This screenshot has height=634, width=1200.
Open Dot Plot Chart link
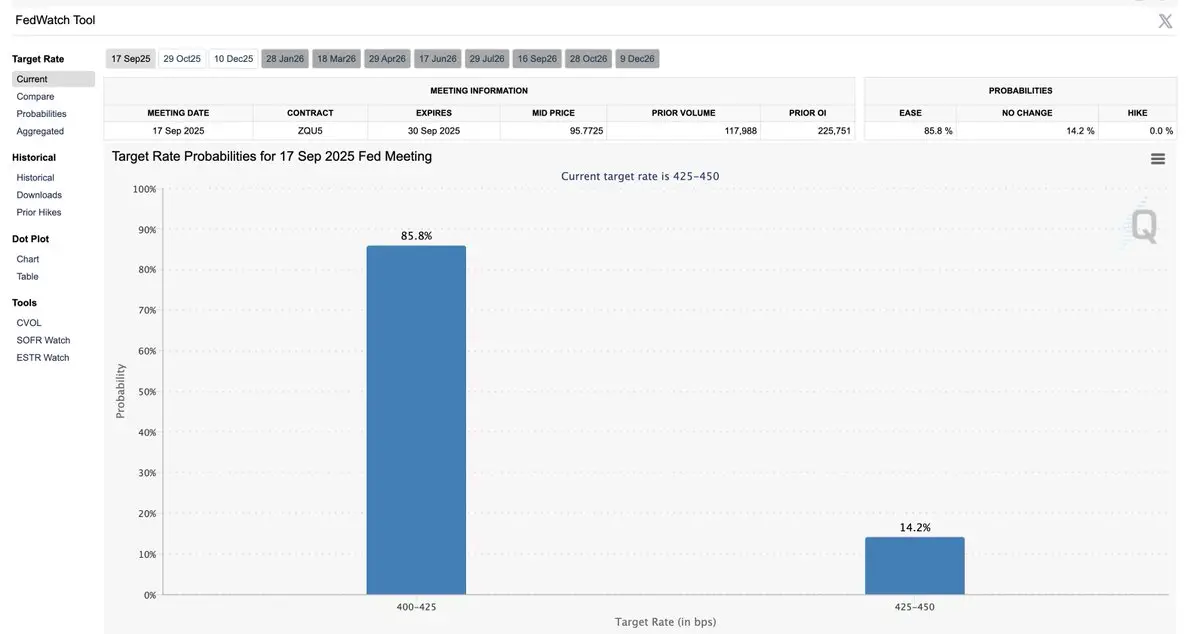coord(28,259)
